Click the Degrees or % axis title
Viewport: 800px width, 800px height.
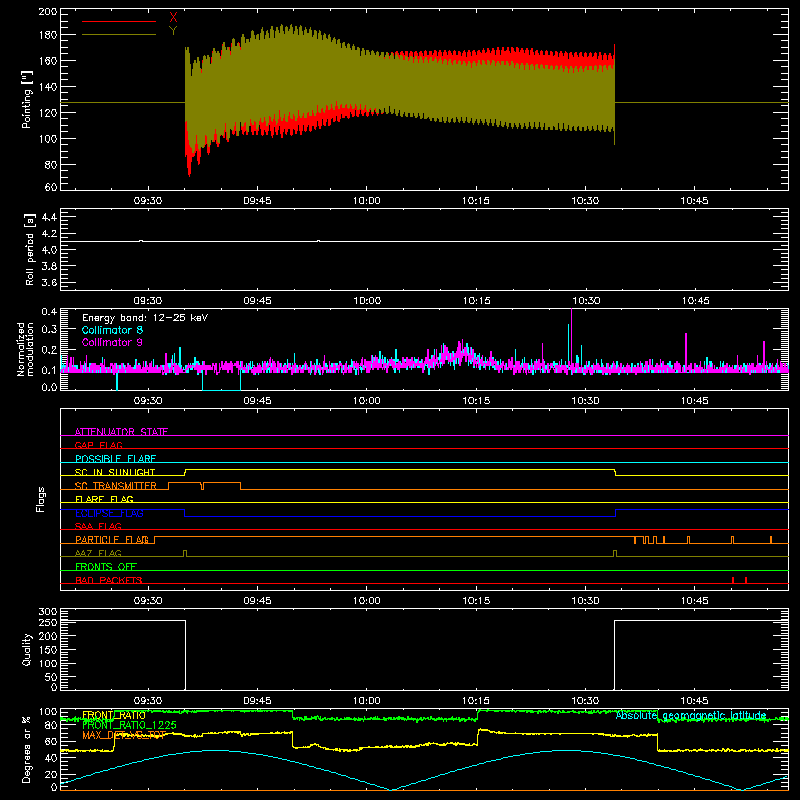click(x=27, y=749)
